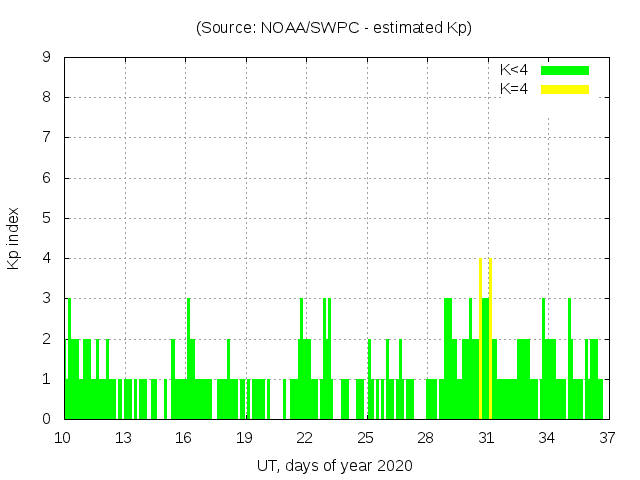Click the x-axis tick label 37
This screenshot has width=640, height=480.
(607, 437)
